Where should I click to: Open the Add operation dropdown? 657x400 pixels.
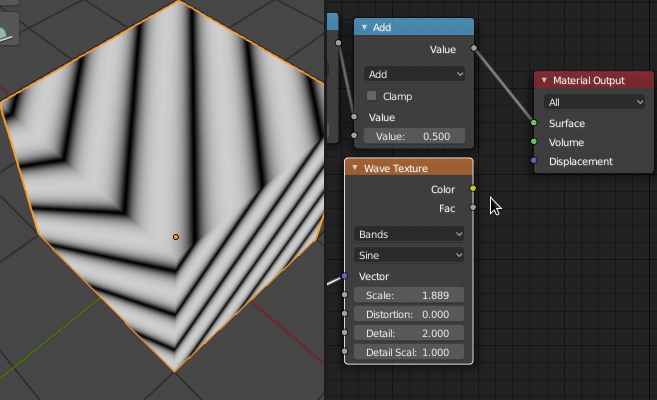click(x=414, y=74)
